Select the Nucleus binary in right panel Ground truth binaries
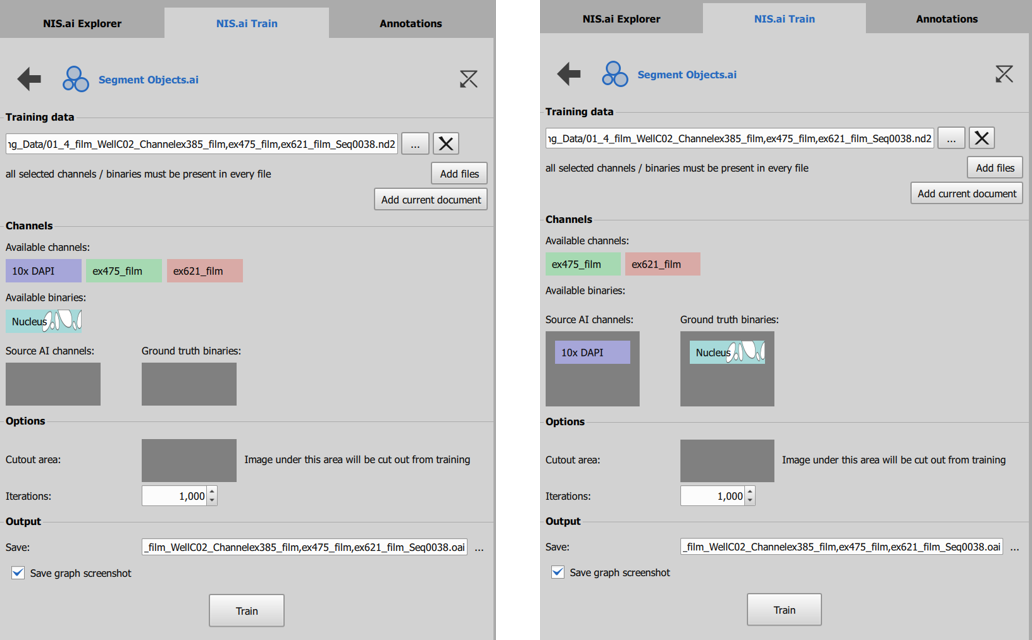1032x640 pixels. (x=726, y=352)
